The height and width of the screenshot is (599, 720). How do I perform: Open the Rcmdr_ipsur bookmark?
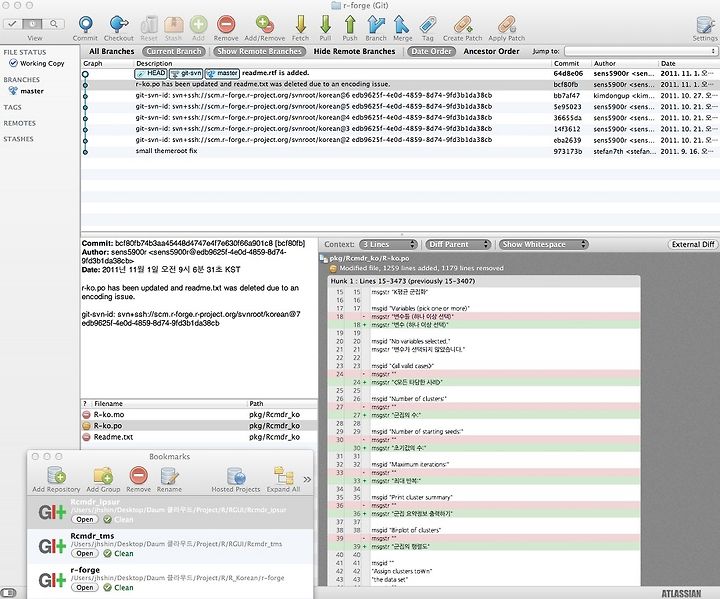84,519
